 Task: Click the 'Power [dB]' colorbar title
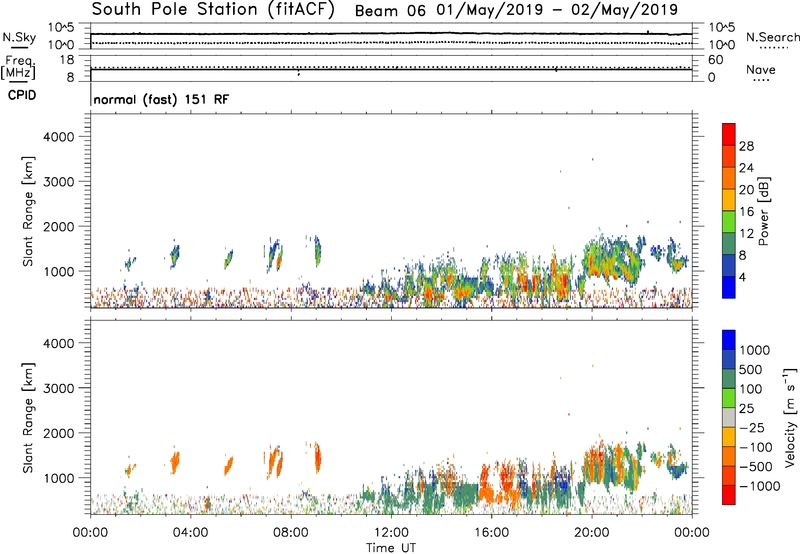[x=763, y=211]
